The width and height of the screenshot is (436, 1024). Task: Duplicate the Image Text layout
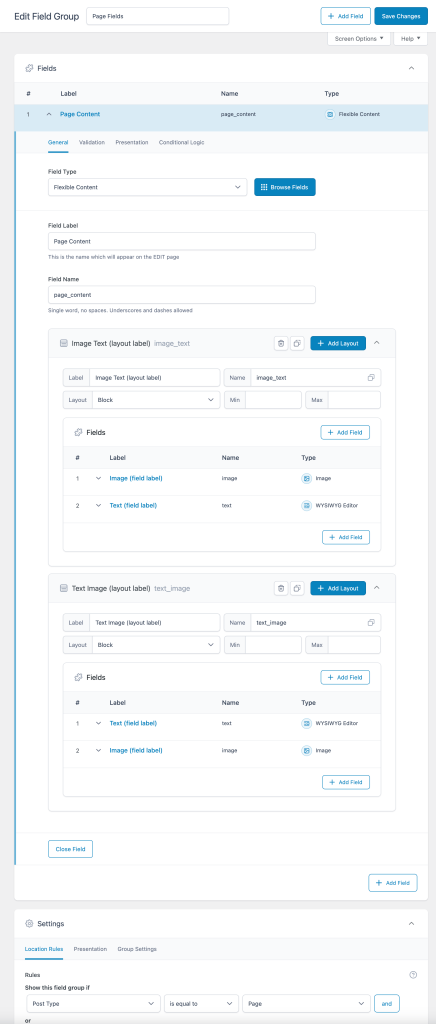(297, 343)
